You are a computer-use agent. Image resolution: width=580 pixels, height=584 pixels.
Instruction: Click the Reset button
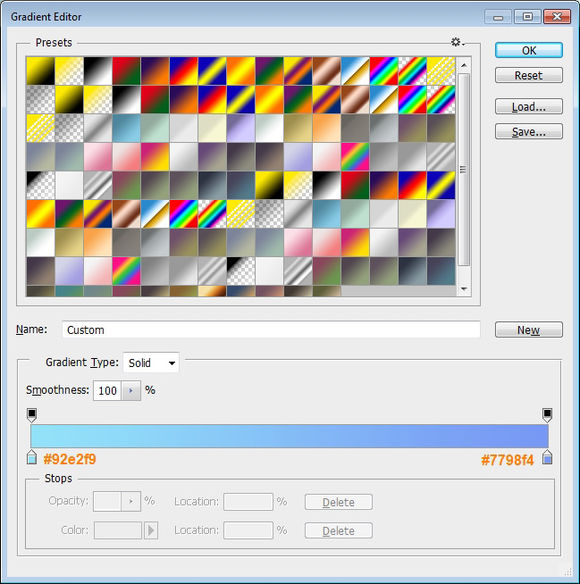point(529,76)
